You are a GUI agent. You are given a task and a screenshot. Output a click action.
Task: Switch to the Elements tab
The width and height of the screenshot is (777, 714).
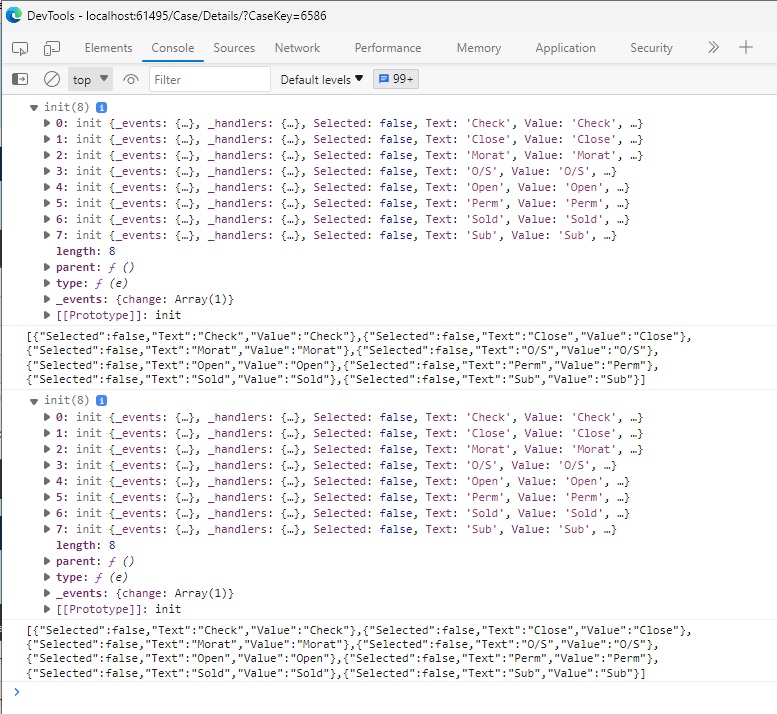(108, 48)
